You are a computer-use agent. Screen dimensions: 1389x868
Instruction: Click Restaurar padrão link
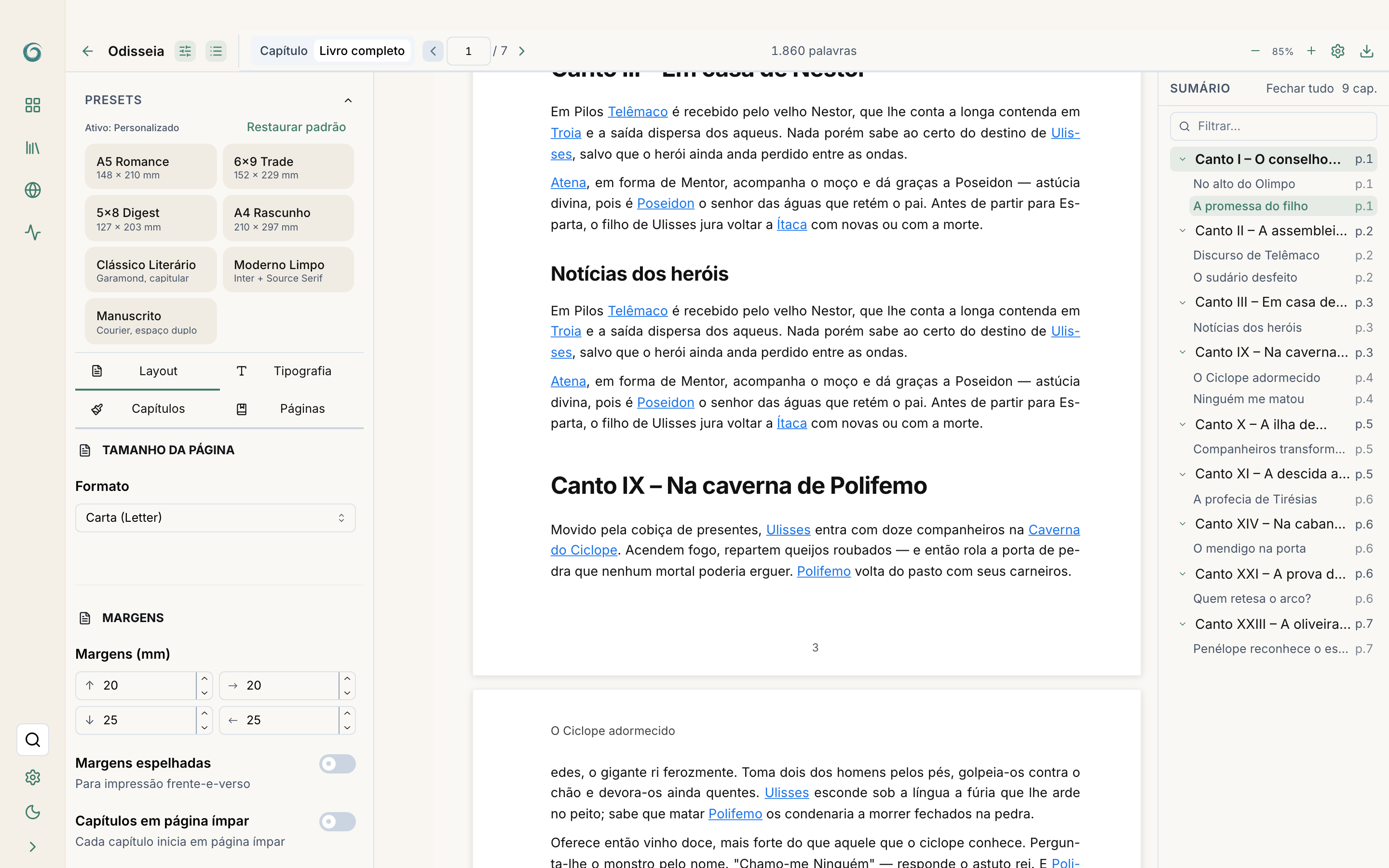tap(296, 127)
